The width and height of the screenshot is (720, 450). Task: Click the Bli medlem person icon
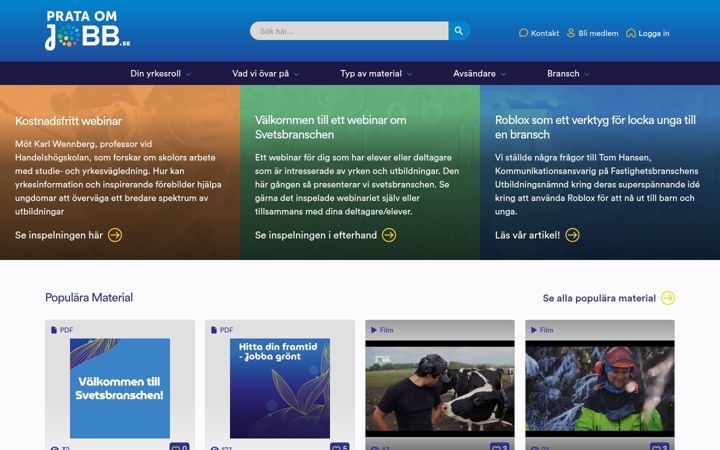coord(571,33)
